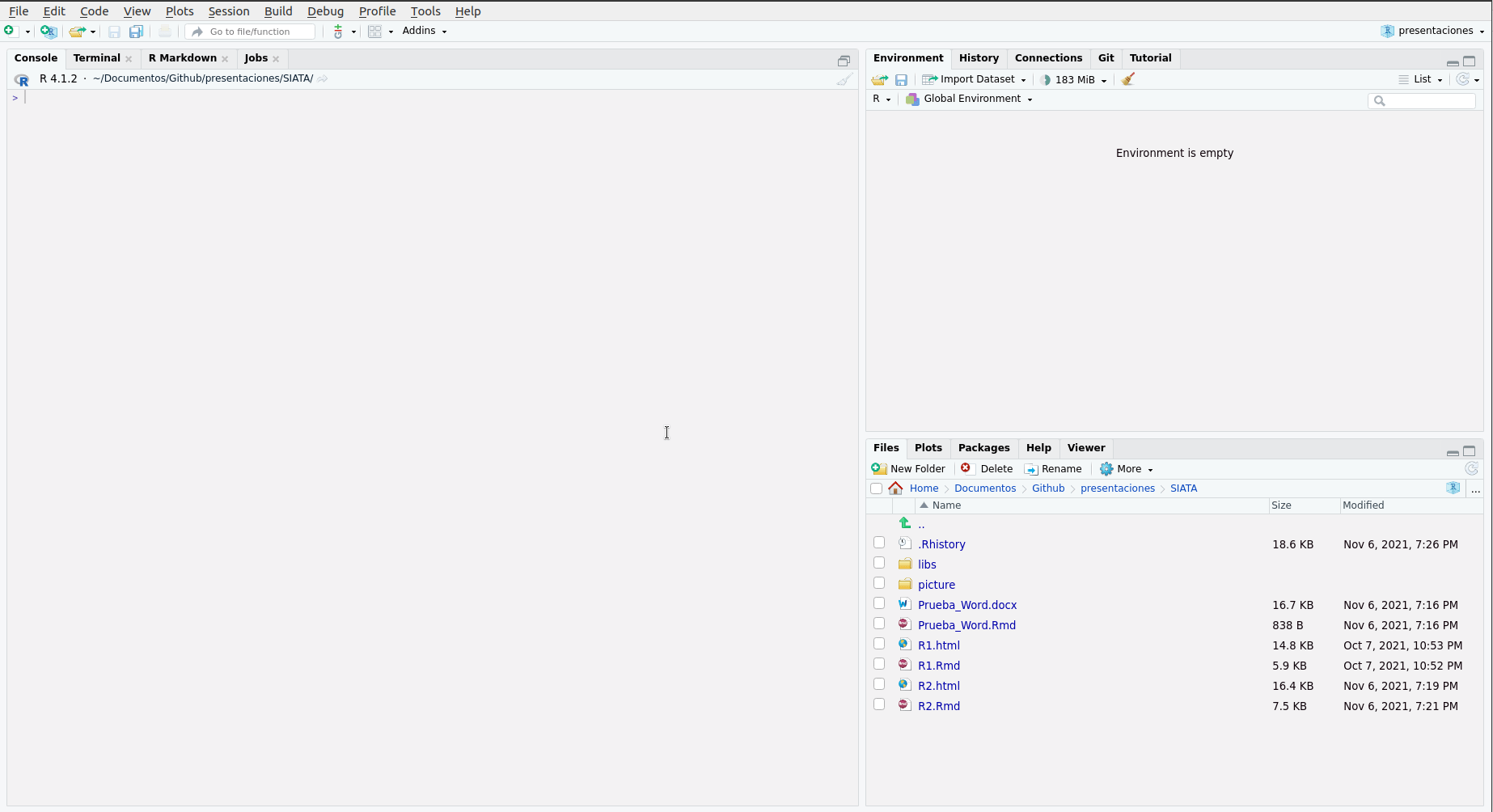Open the Documentos breadcrumb link
The height and width of the screenshot is (812, 1493).
click(x=985, y=488)
